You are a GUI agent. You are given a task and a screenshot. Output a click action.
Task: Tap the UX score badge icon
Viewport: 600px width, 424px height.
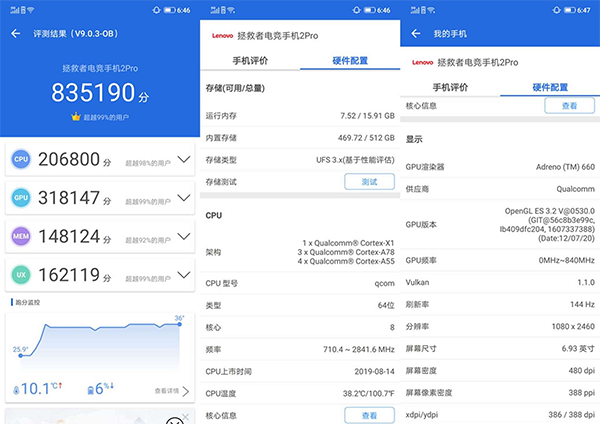pyautogui.click(x=21, y=275)
